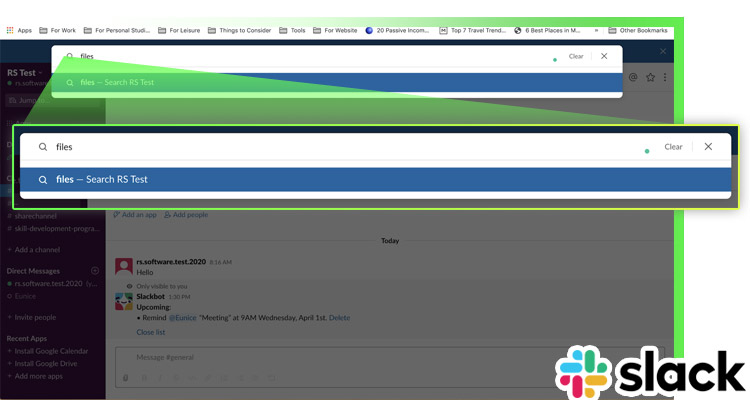Close the search box with the X next to the small Clear
The image size is (750, 400).
(604, 56)
